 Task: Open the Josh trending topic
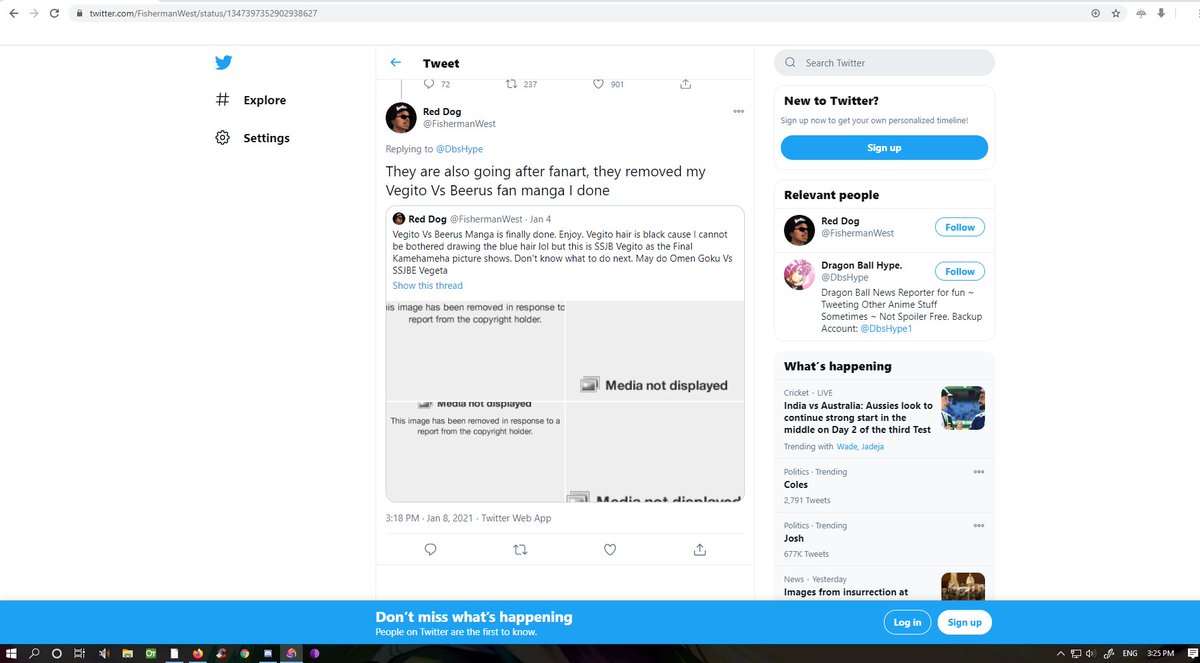coord(794,538)
